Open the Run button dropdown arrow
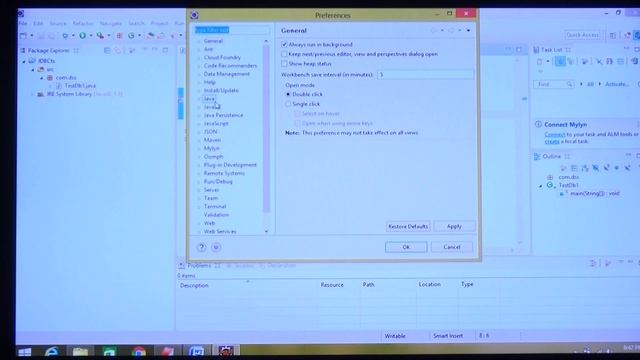This screenshot has width=640, height=360. pyautogui.click(x=91, y=36)
